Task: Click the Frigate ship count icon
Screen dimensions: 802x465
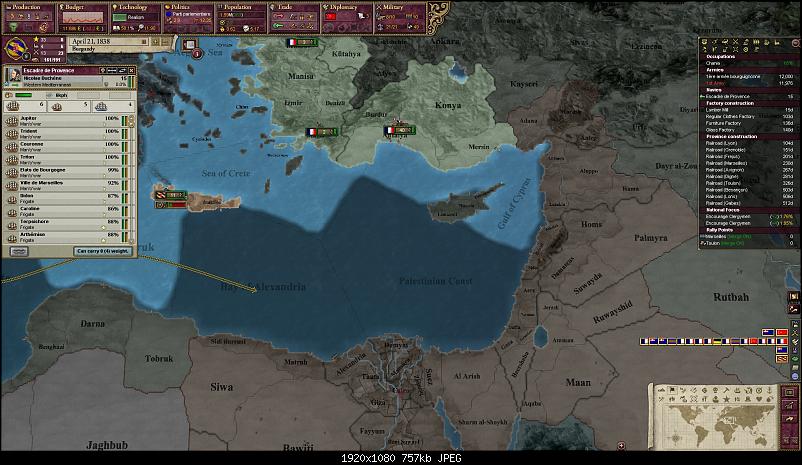Action: (x=56, y=106)
